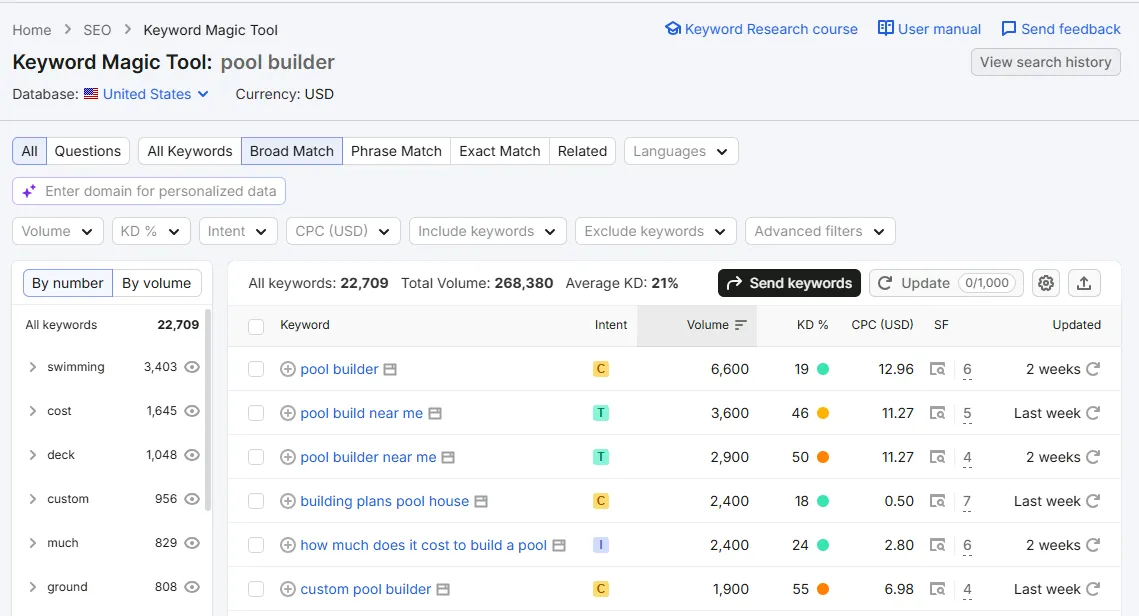Open SERP view icon for 'pool build near me'
The image size is (1139, 616).
(x=937, y=413)
